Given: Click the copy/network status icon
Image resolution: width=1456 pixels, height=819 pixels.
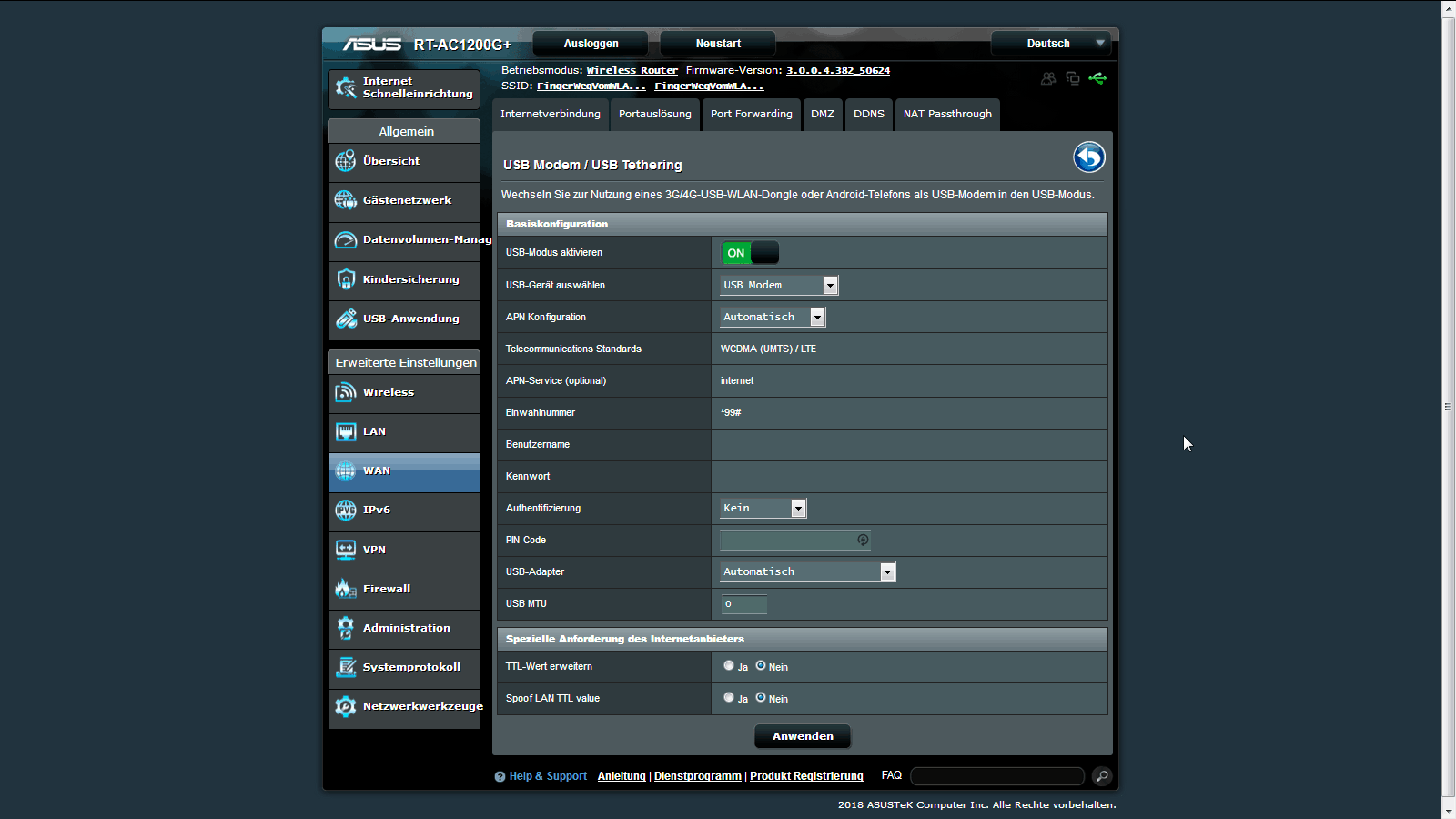Looking at the screenshot, I should tap(1073, 78).
